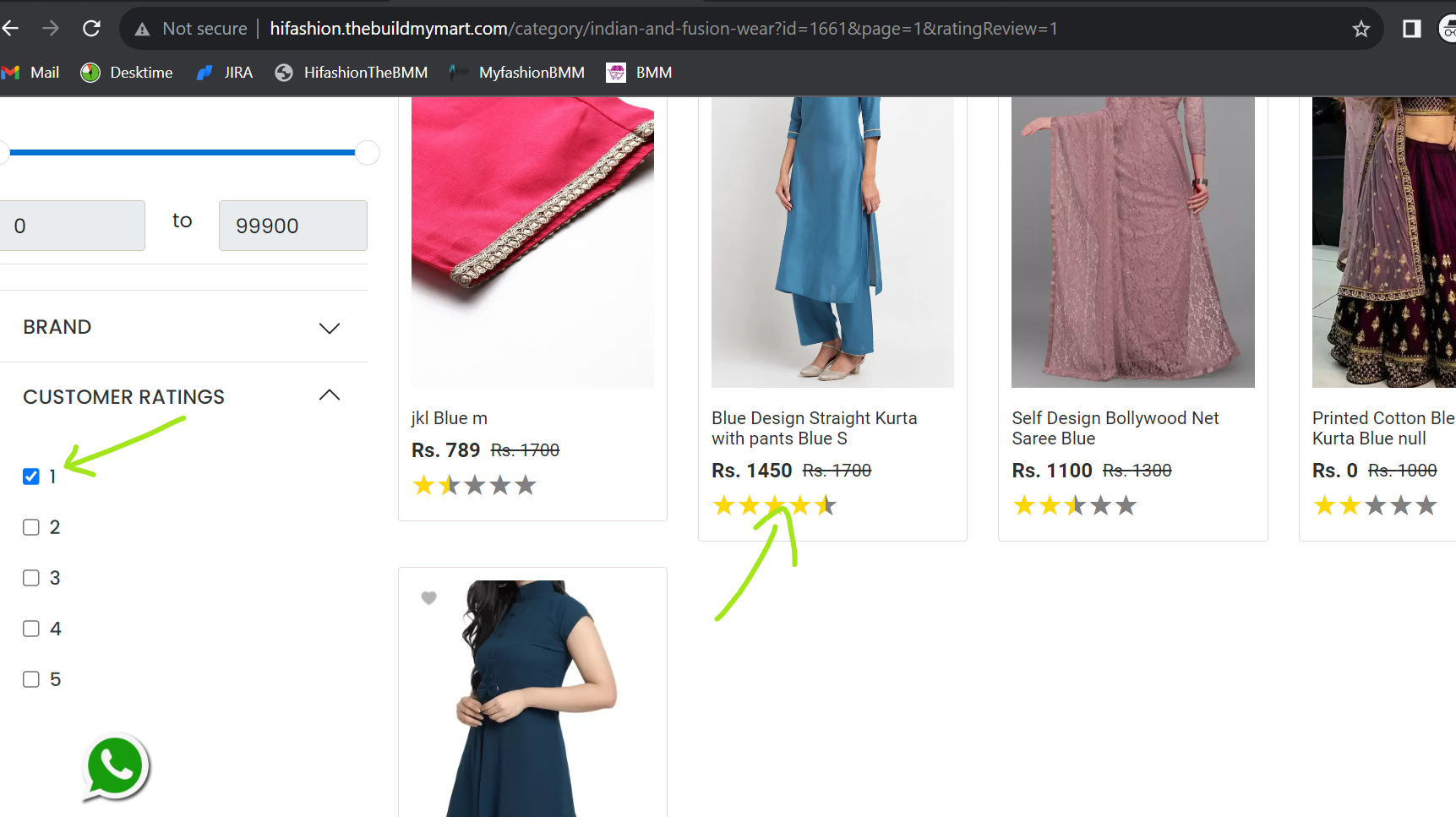Add the navy dress to wishlist heart

point(429,598)
